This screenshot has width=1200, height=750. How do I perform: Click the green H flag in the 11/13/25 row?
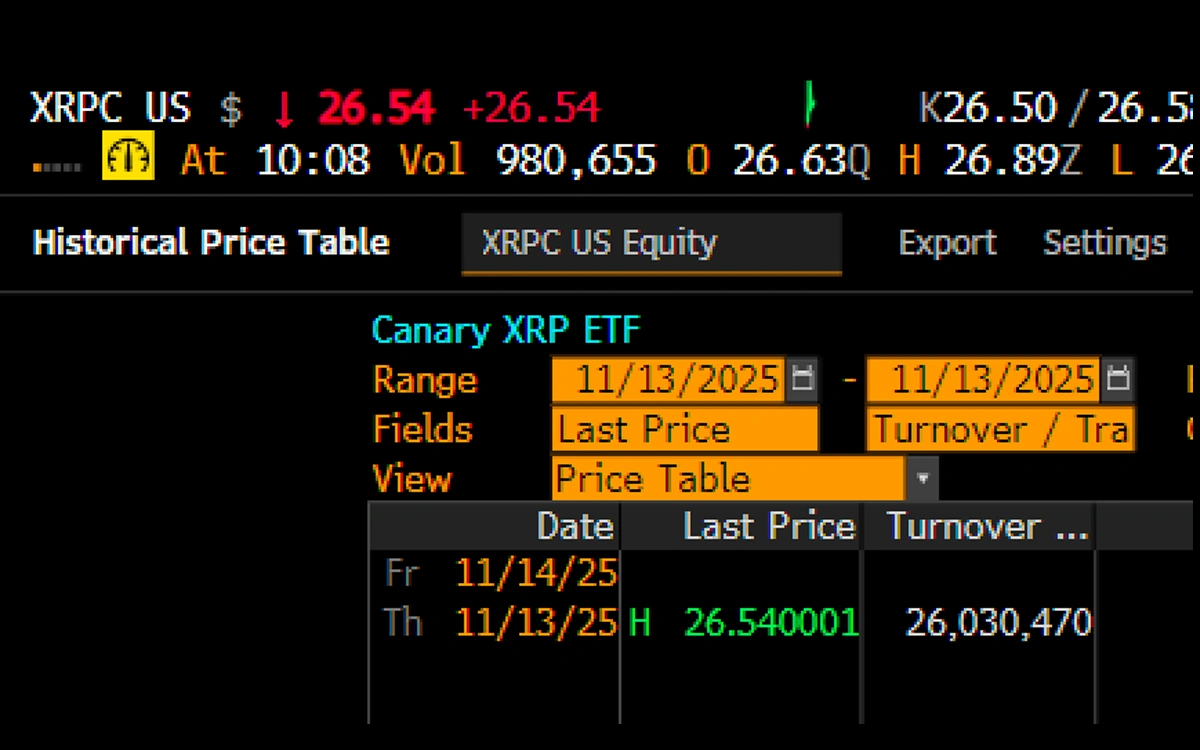[x=639, y=623]
